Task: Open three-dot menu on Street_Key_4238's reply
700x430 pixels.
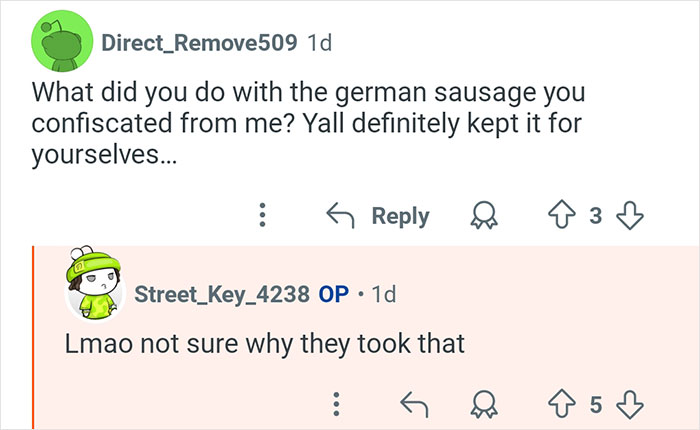Action: (x=337, y=403)
